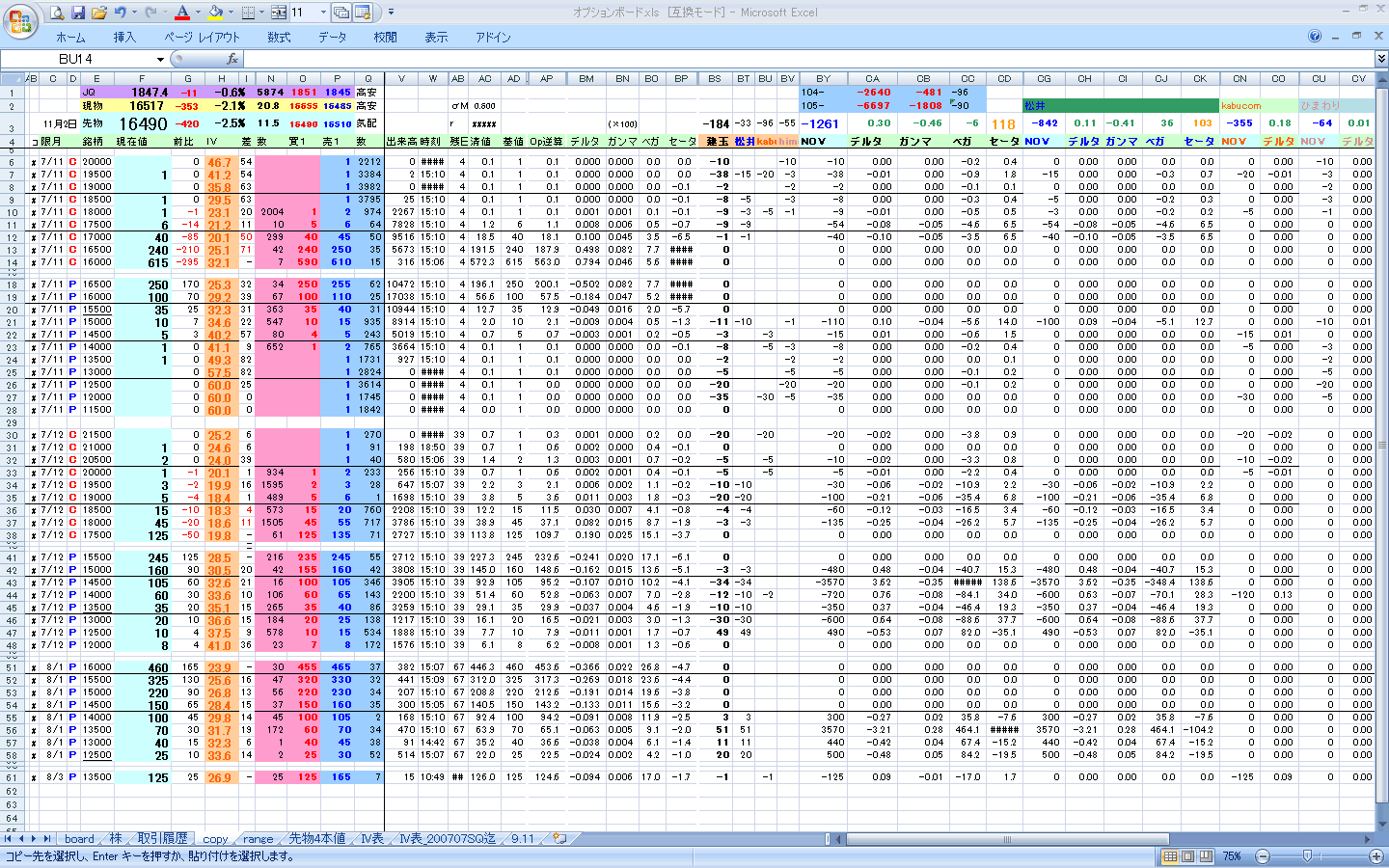Go to first sheet tab arrow

click(x=8, y=839)
